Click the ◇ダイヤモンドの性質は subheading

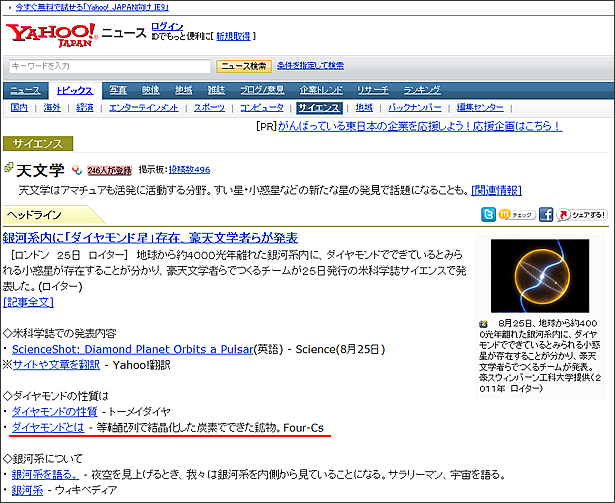56,396
